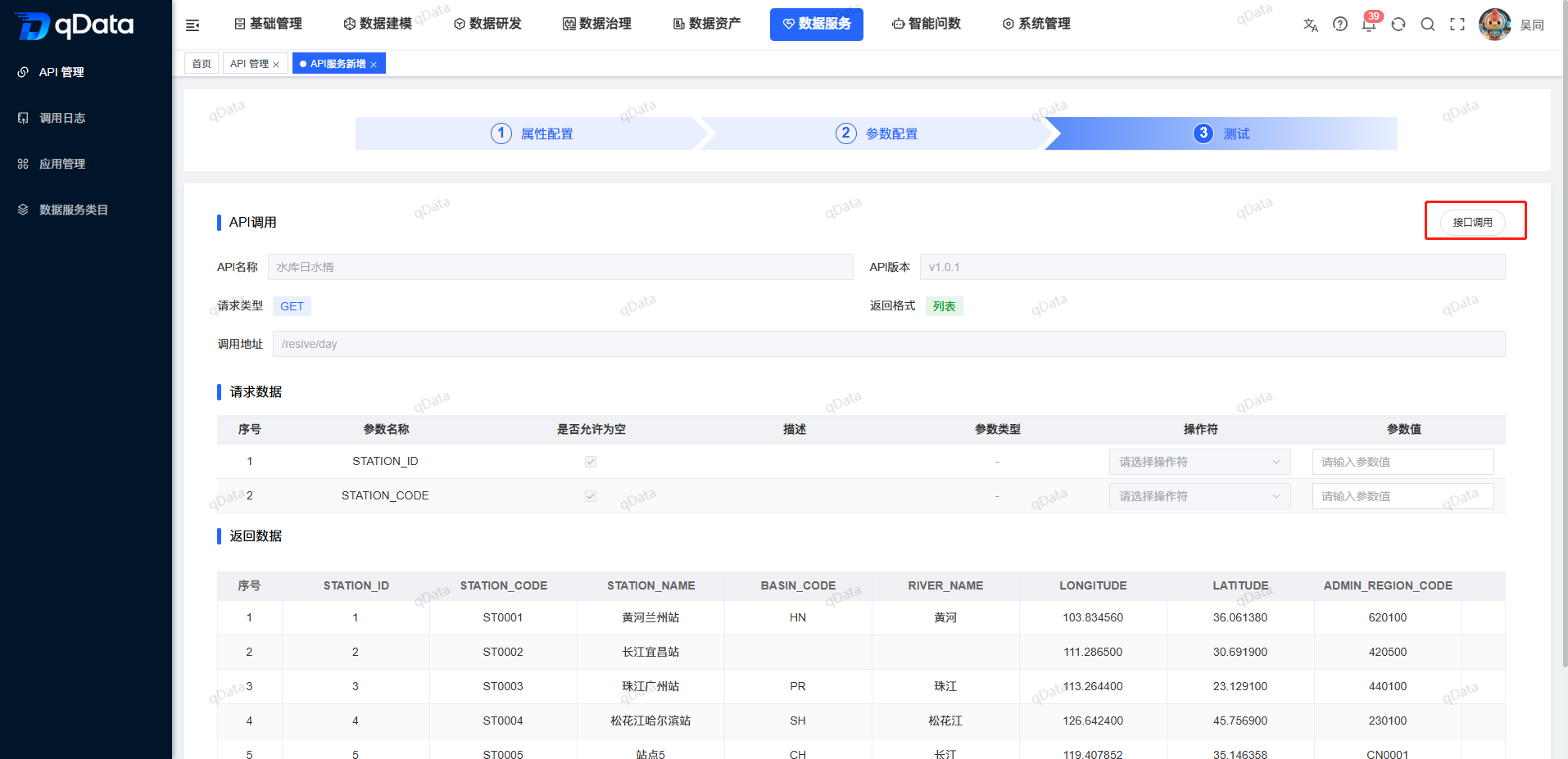The width and height of the screenshot is (1568, 759).
Task: Open 智能问数 top menu
Action: click(927, 24)
